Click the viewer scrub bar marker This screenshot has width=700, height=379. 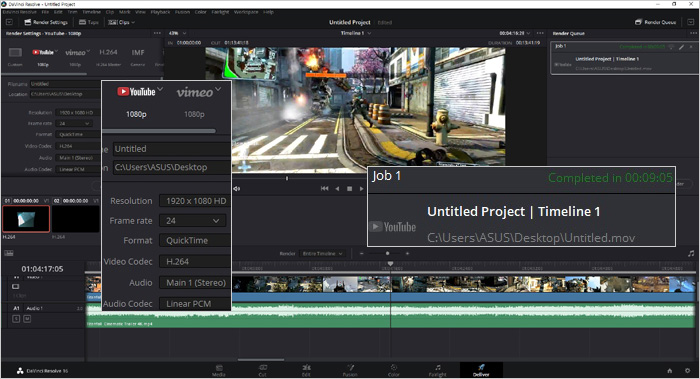(x=287, y=179)
